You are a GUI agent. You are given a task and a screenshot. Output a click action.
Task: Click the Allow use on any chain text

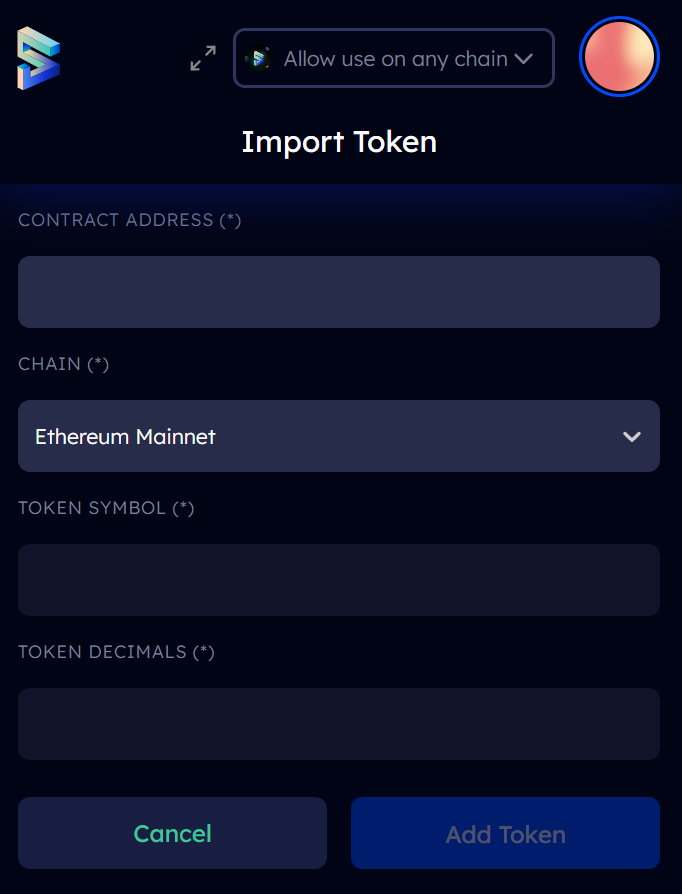point(396,59)
